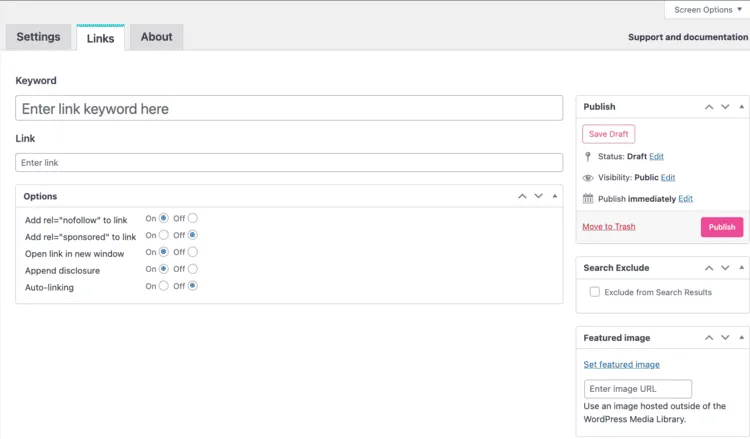Move the Publish box down
The height and width of the screenshot is (439, 750).
725,107
